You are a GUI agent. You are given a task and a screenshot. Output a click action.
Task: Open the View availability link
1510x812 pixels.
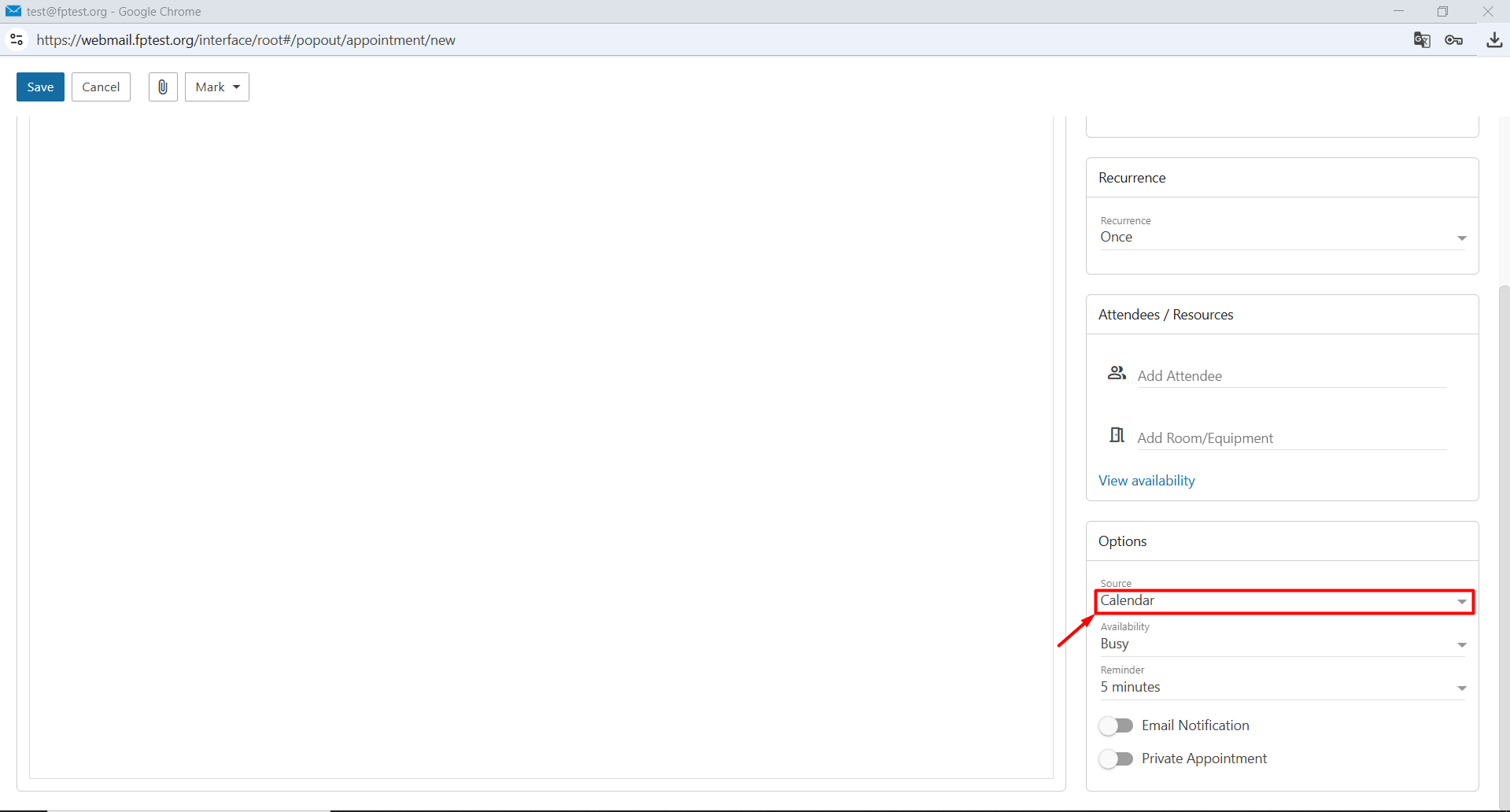click(1146, 481)
